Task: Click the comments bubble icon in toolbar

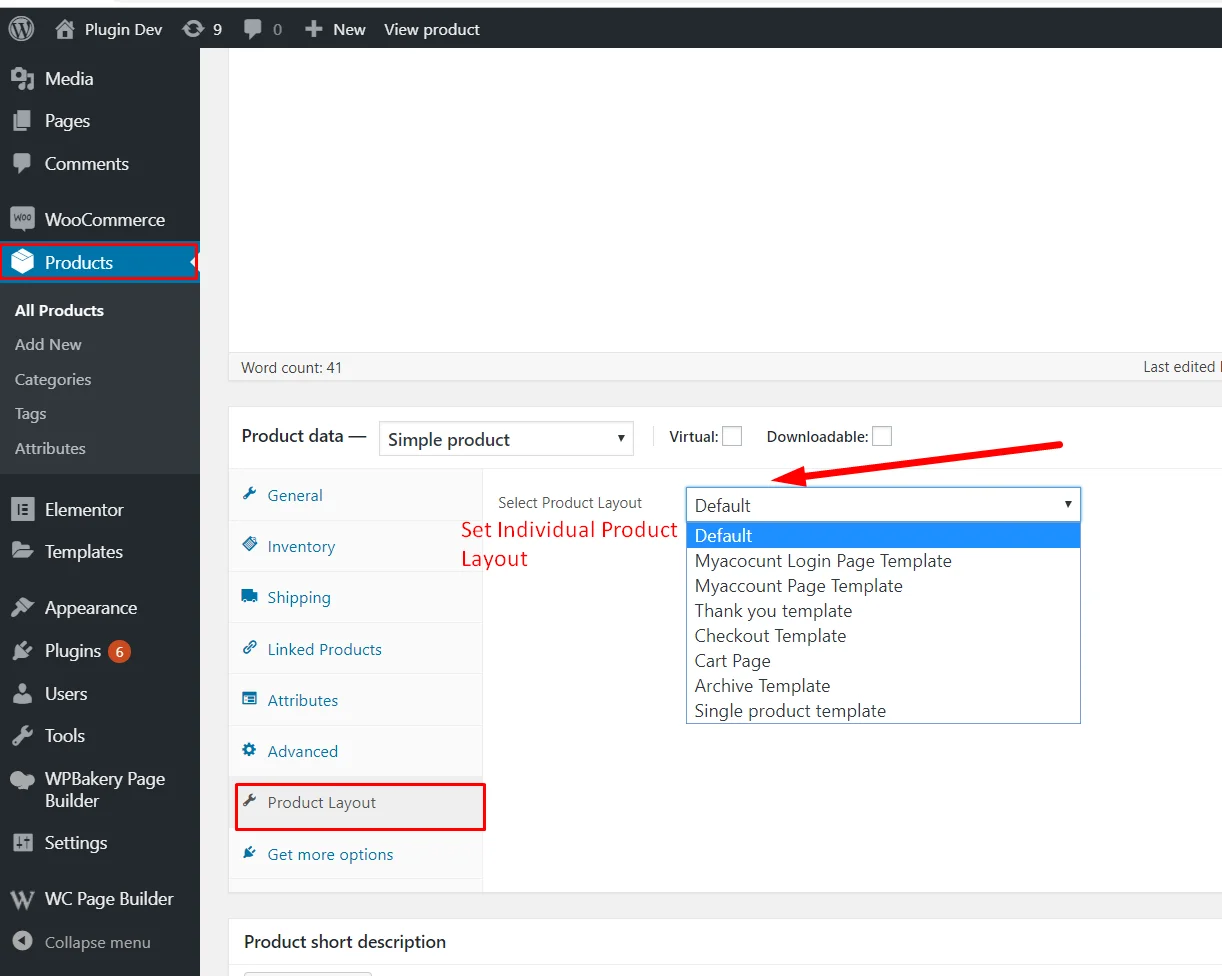Action: point(253,29)
